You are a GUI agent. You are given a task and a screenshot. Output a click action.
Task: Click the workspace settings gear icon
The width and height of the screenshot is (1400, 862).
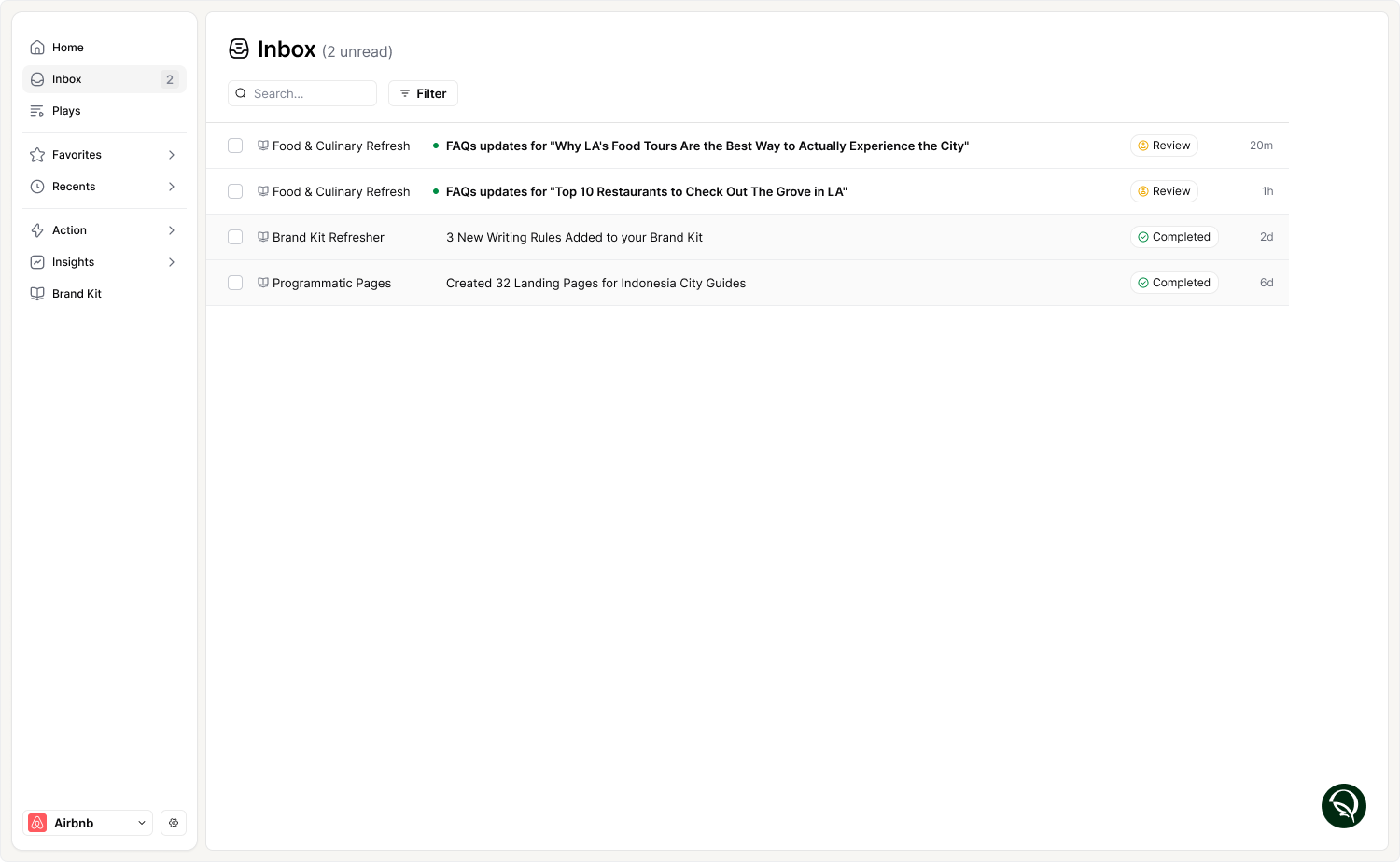pyautogui.click(x=174, y=823)
